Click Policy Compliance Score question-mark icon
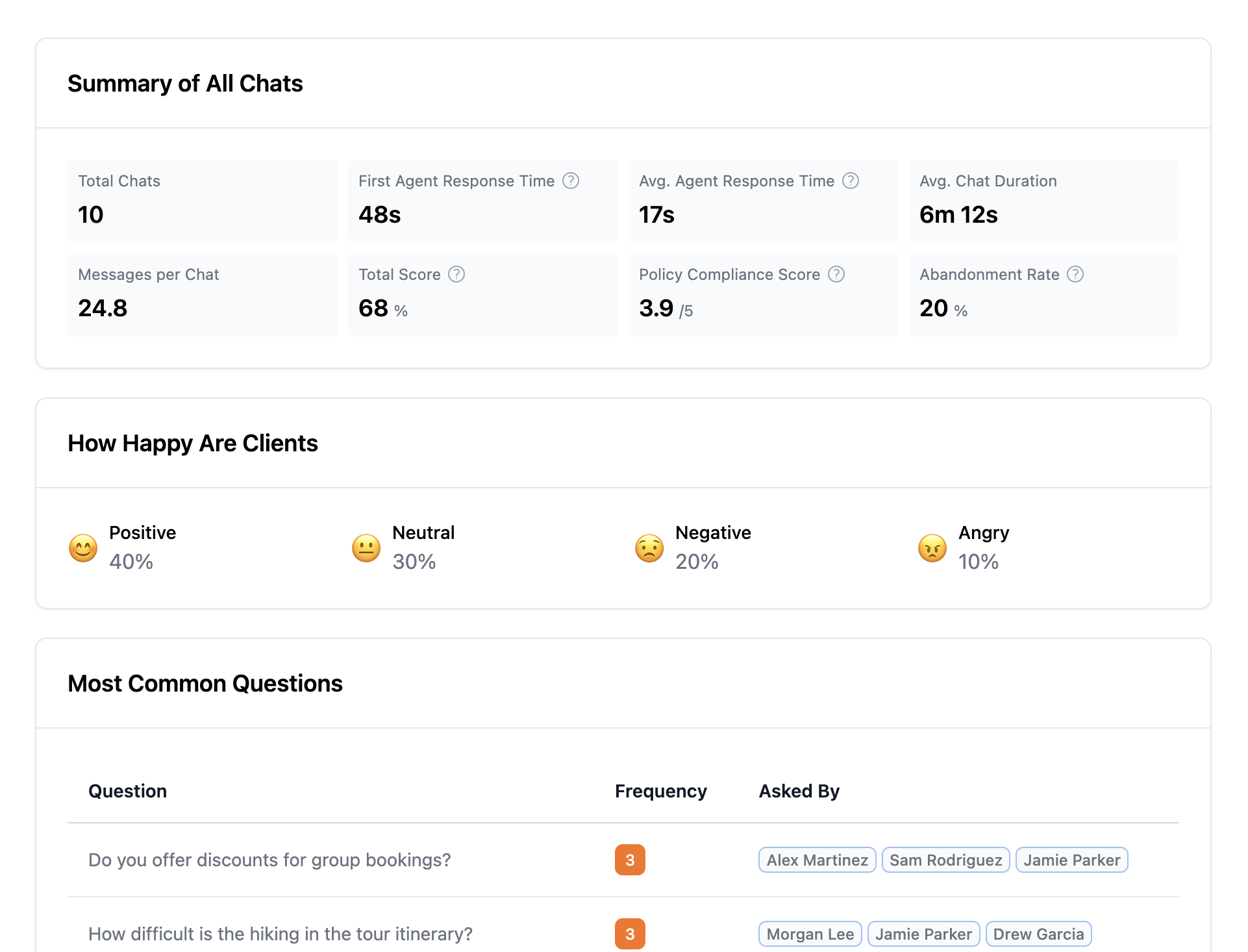 coord(836,274)
